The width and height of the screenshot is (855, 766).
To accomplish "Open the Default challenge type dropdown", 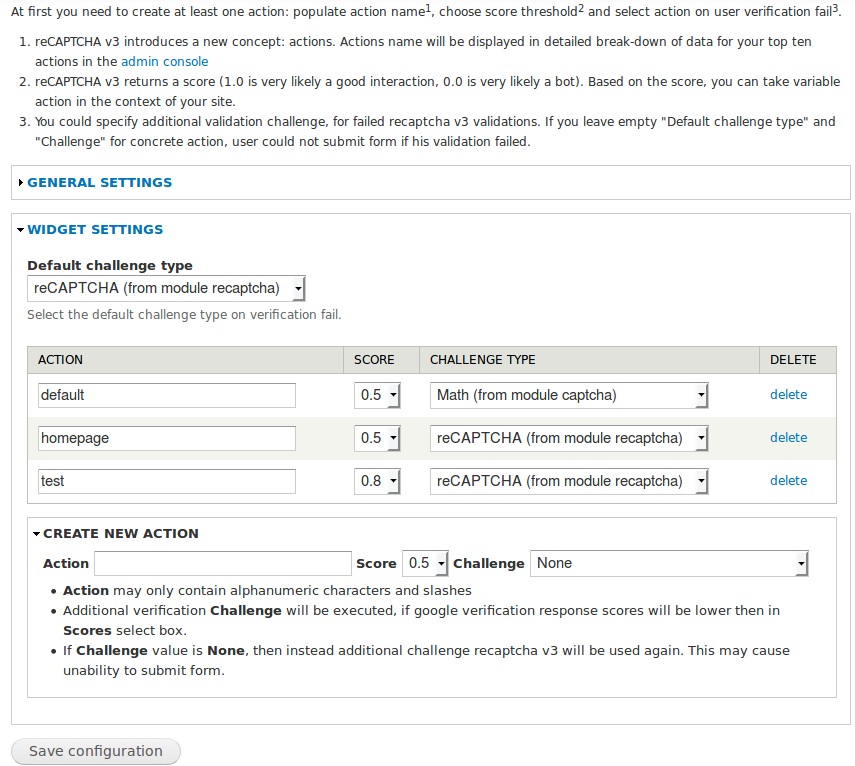I will (x=166, y=288).
